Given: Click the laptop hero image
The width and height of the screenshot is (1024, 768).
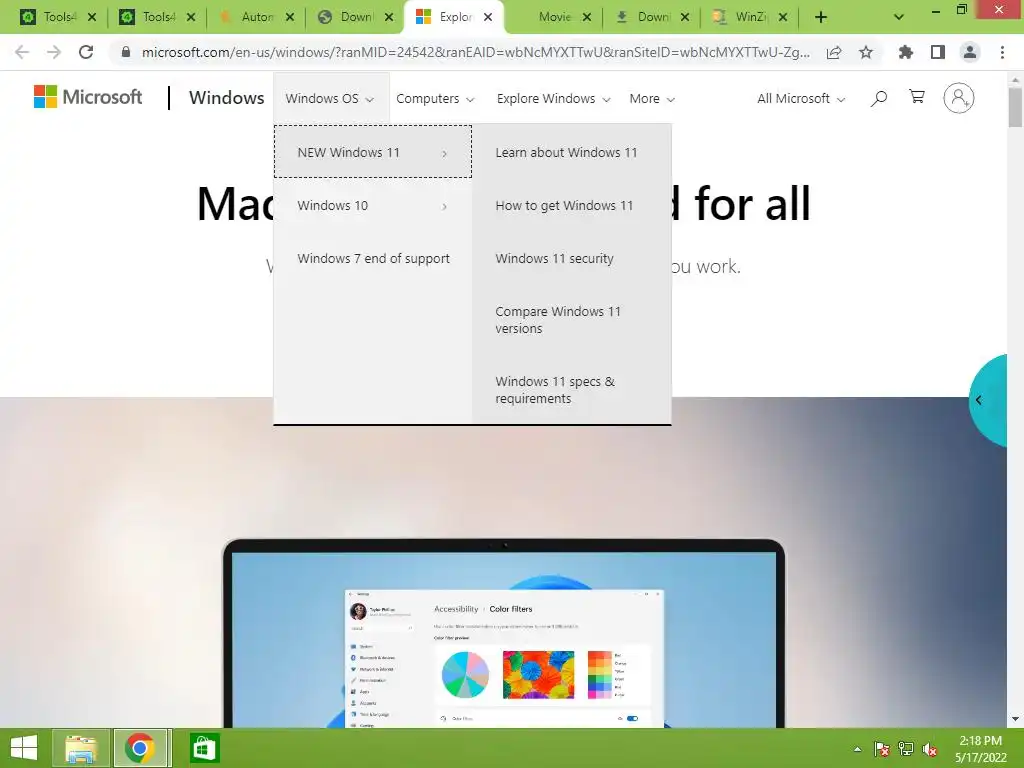Looking at the screenshot, I should [x=504, y=633].
